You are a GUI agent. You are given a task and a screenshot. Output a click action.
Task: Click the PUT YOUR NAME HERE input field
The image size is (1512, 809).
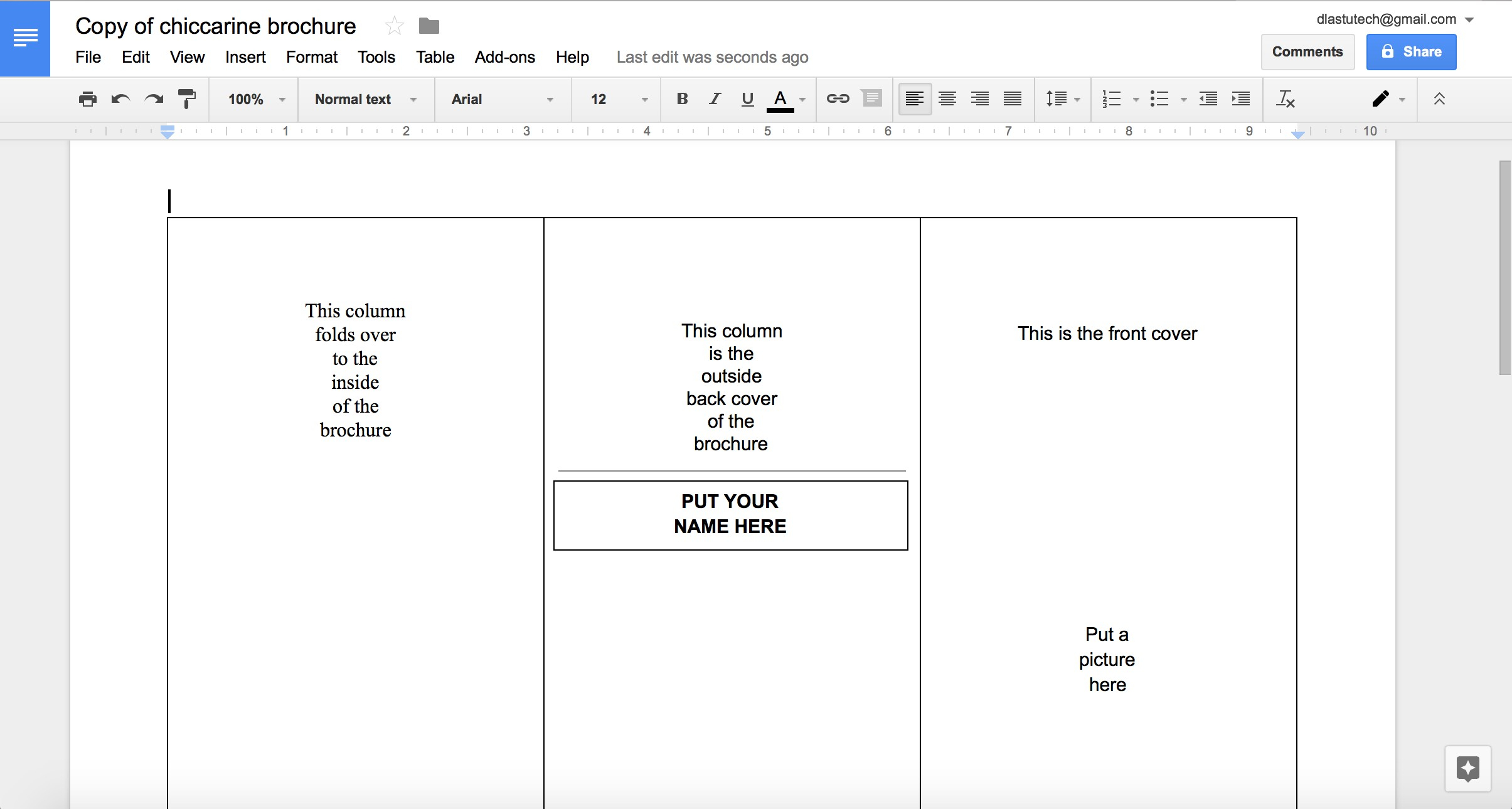729,513
